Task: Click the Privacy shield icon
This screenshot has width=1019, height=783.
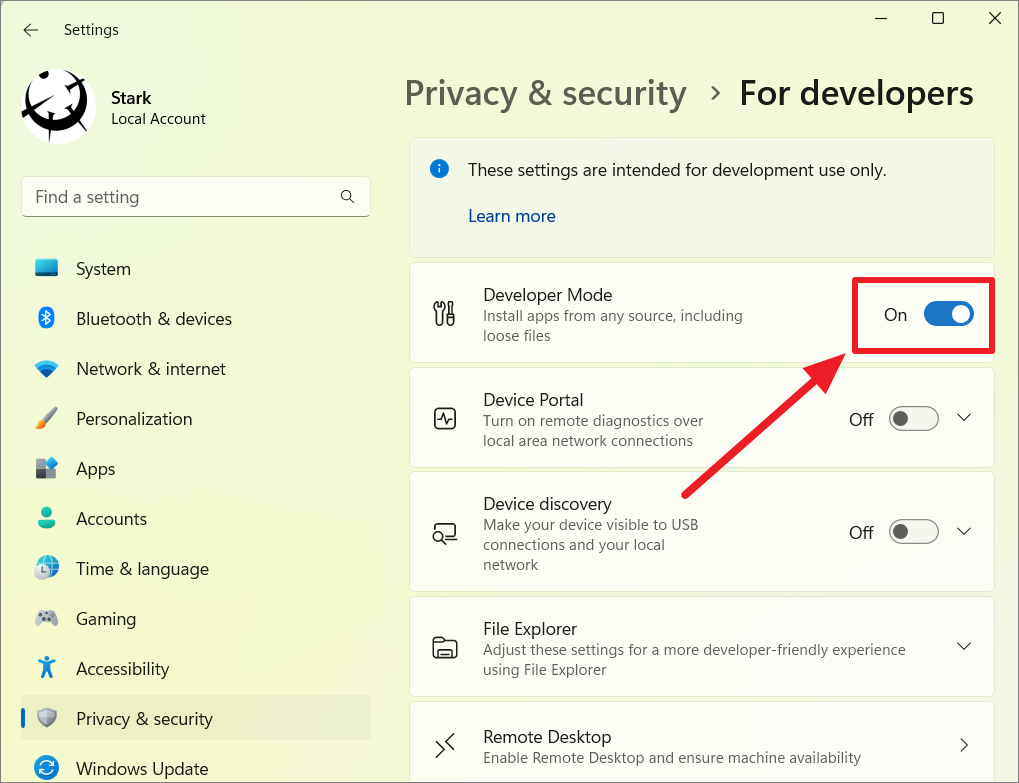Action: 46,717
